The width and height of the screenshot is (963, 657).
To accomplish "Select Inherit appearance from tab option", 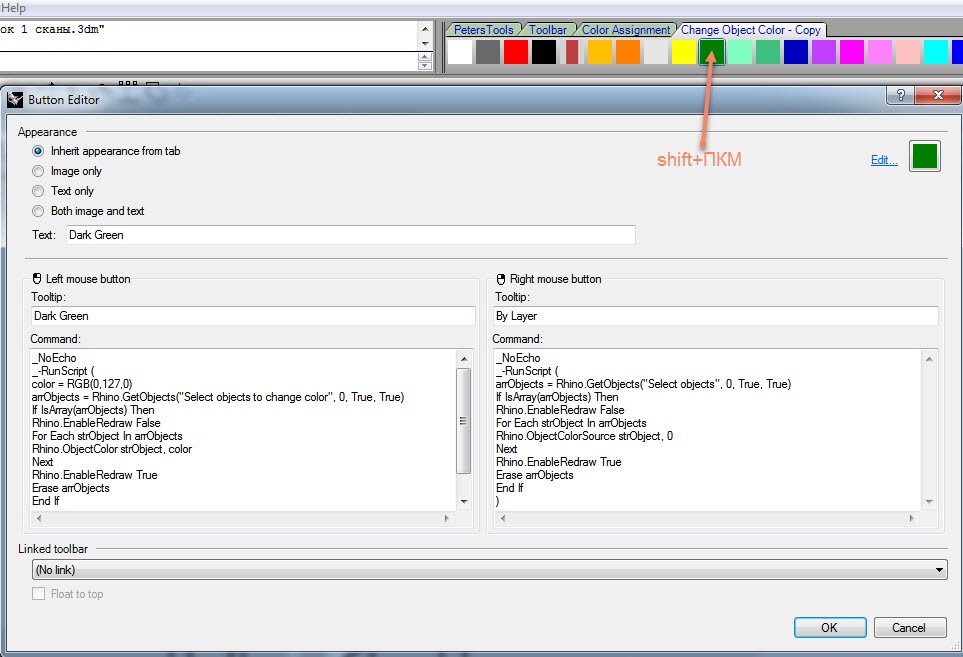I will pos(38,151).
